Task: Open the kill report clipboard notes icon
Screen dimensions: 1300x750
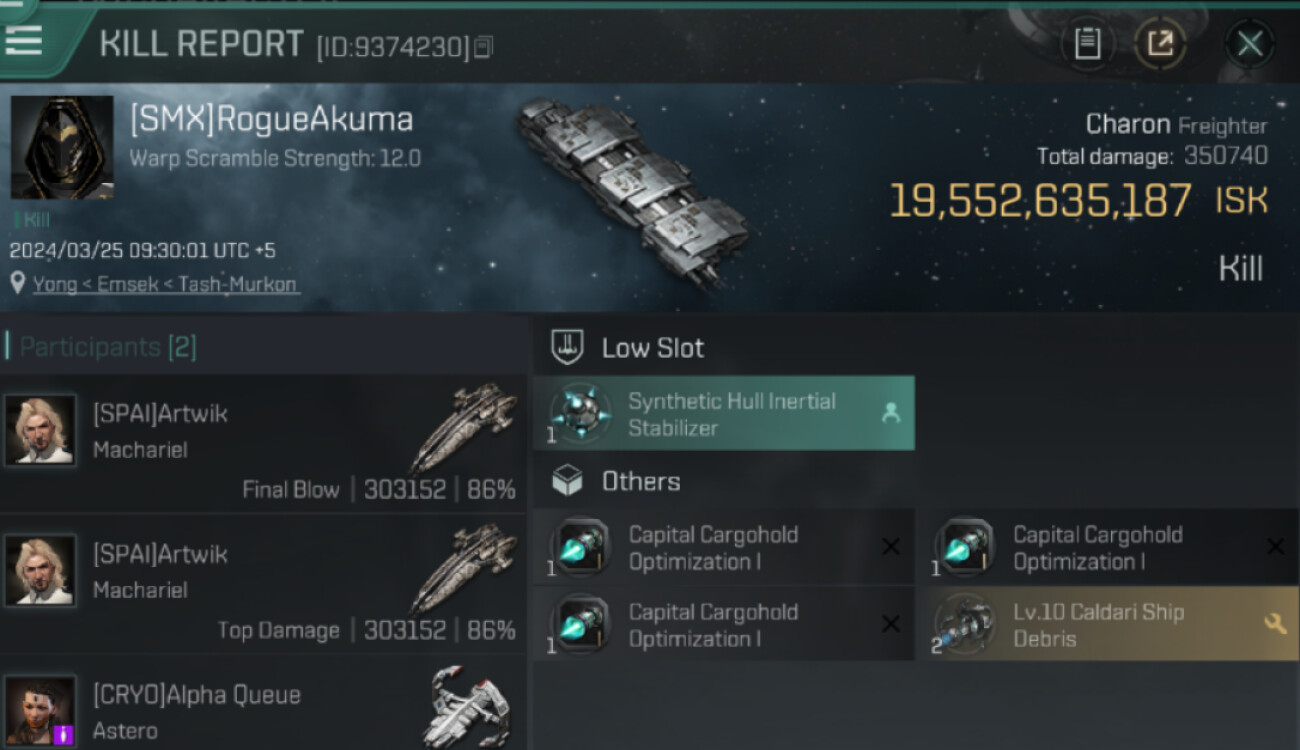Action: (x=1087, y=43)
